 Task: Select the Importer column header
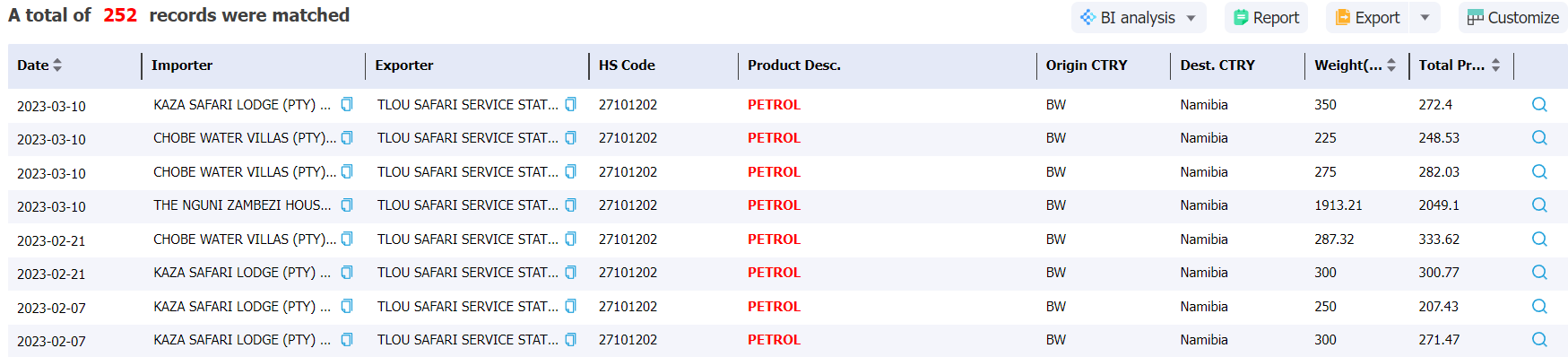coord(182,65)
